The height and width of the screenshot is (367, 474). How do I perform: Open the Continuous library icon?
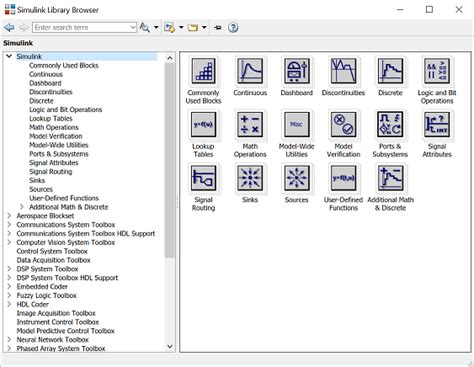pos(250,71)
